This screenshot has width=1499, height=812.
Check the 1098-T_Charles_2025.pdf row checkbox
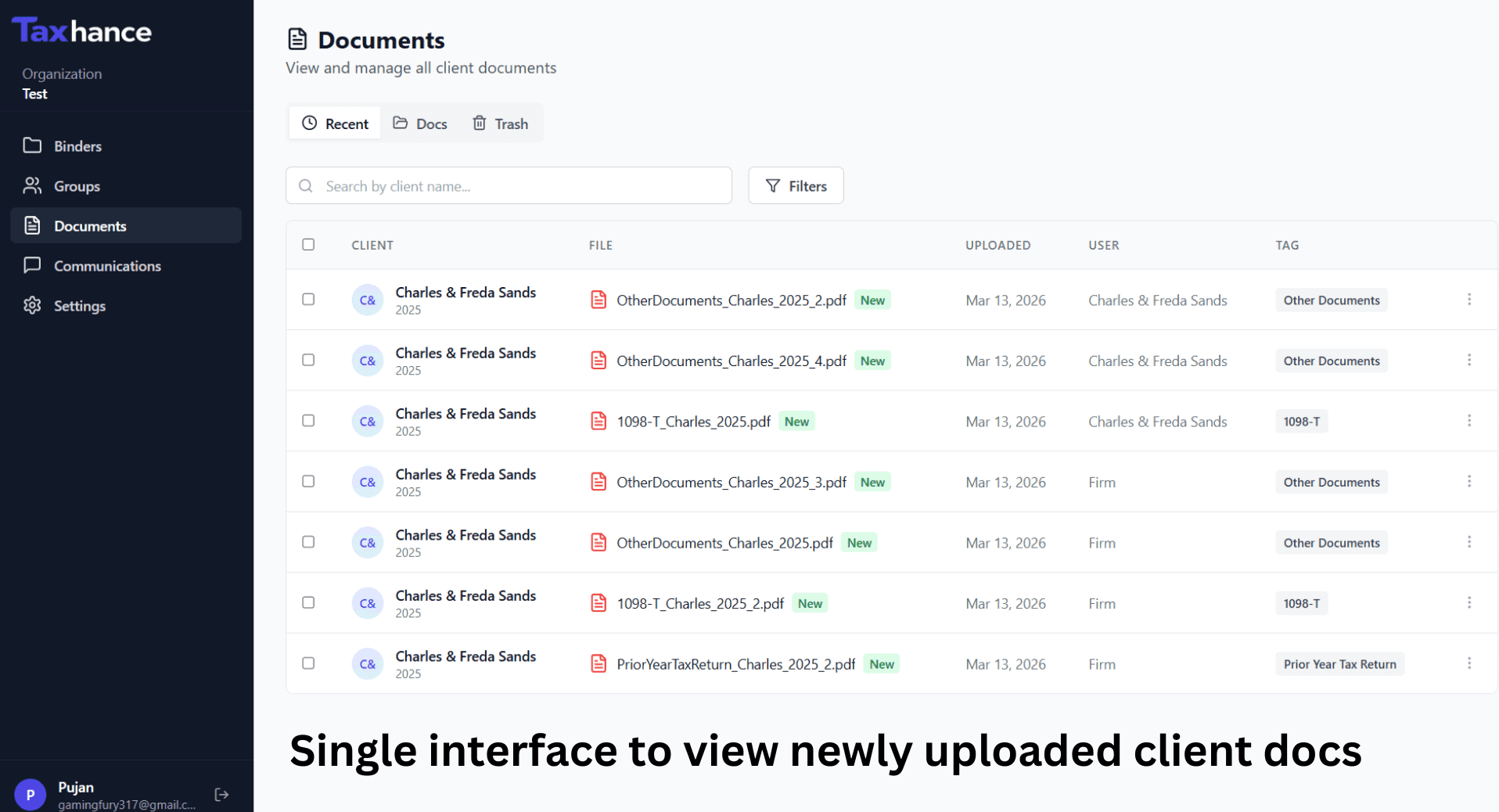click(x=308, y=420)
